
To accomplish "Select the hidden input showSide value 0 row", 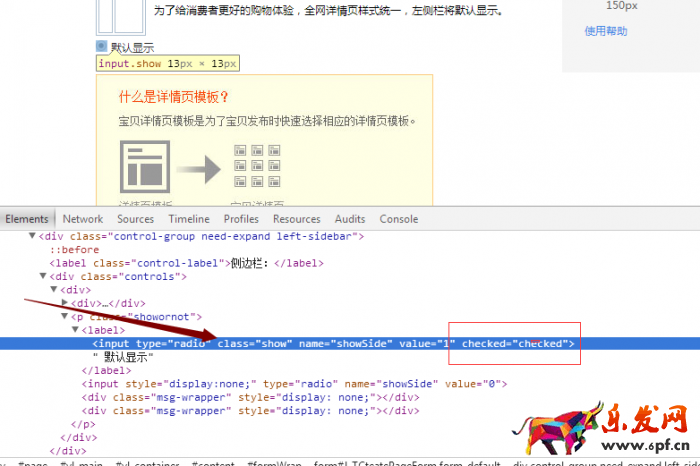I will 294,384.
